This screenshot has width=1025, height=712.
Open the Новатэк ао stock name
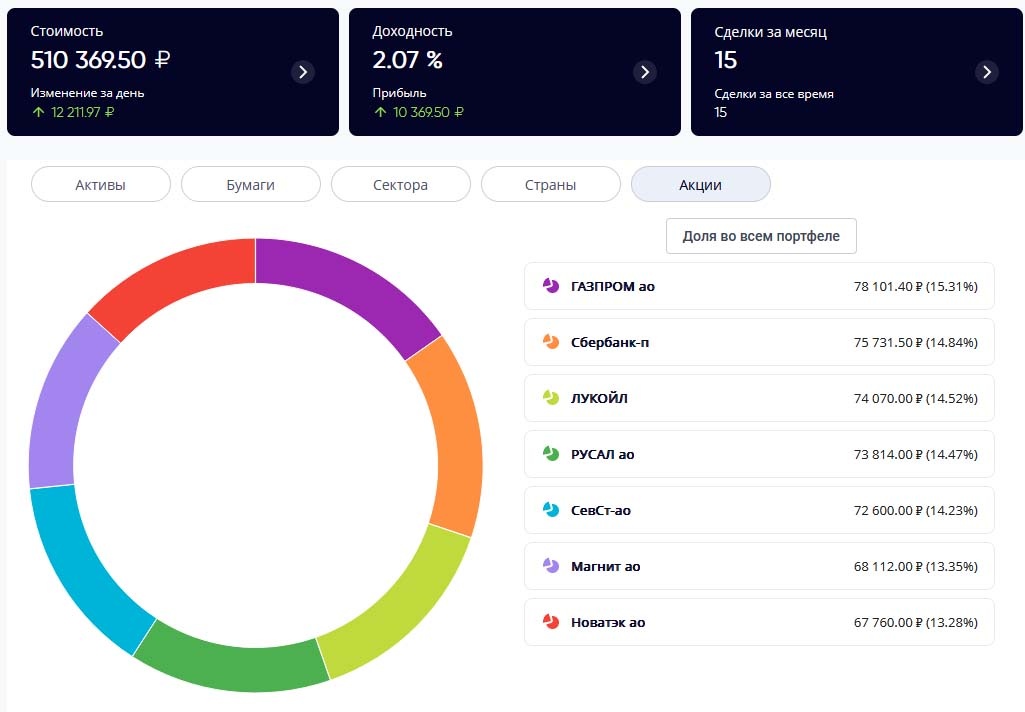(x=608, y=622)
